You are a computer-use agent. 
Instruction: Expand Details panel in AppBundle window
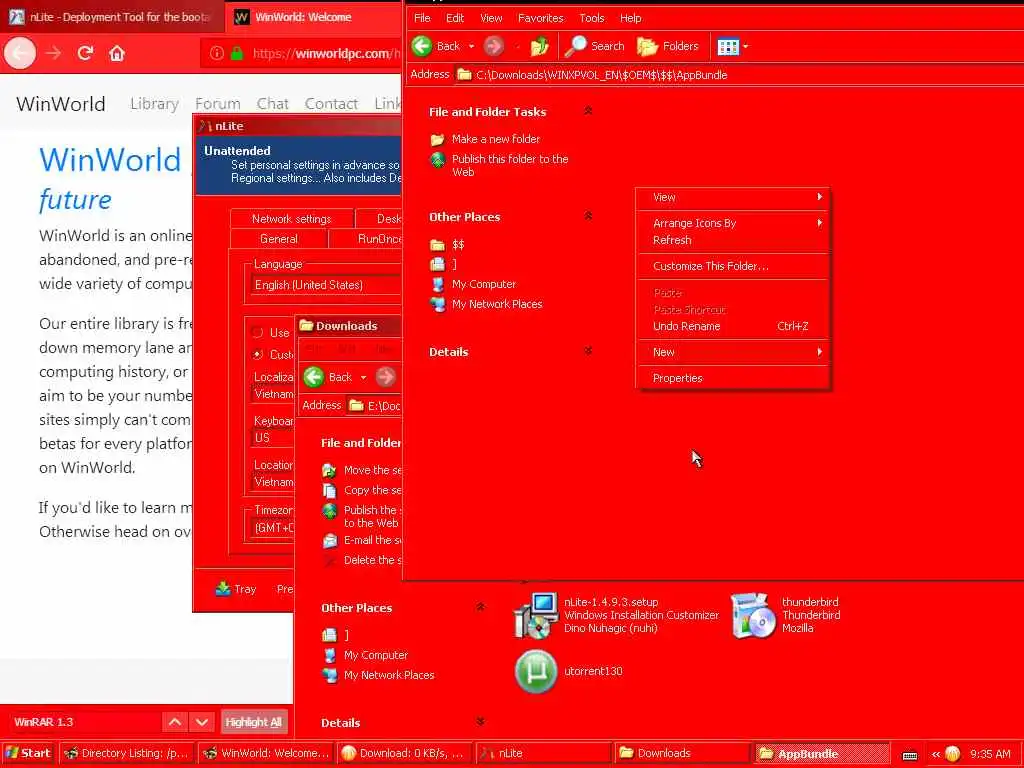pos(588,351)
